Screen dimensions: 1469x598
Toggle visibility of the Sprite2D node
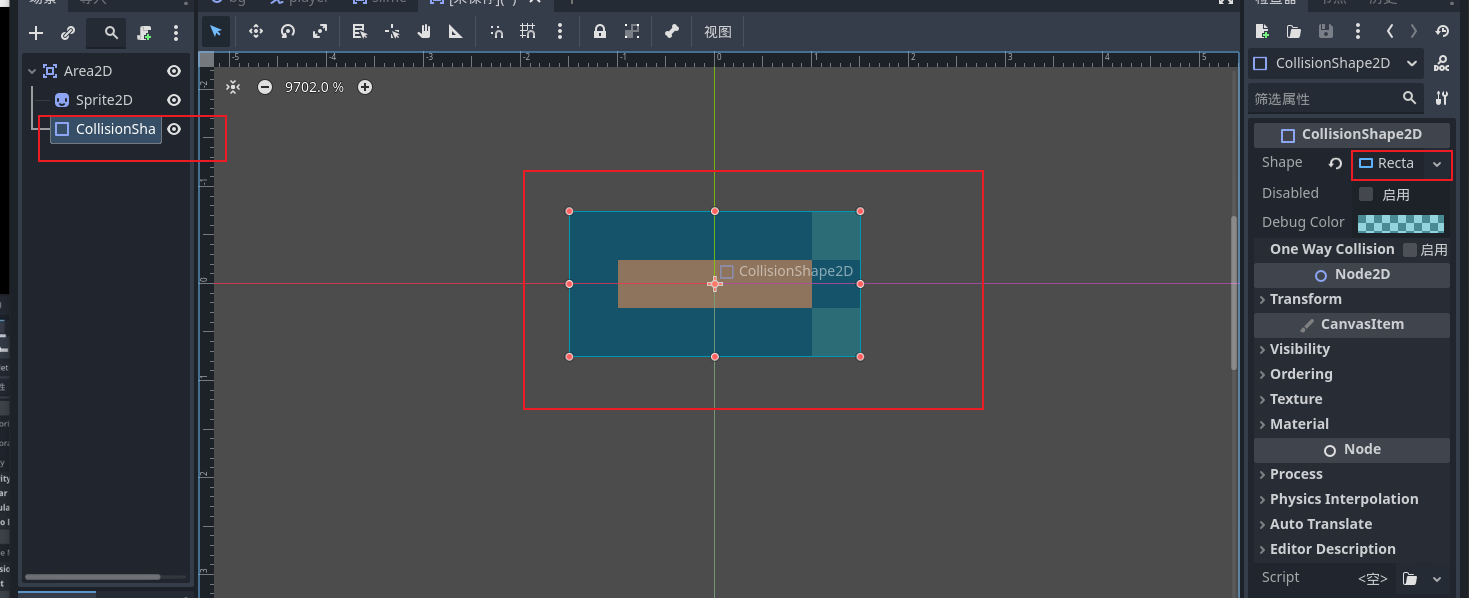point(174,100)
